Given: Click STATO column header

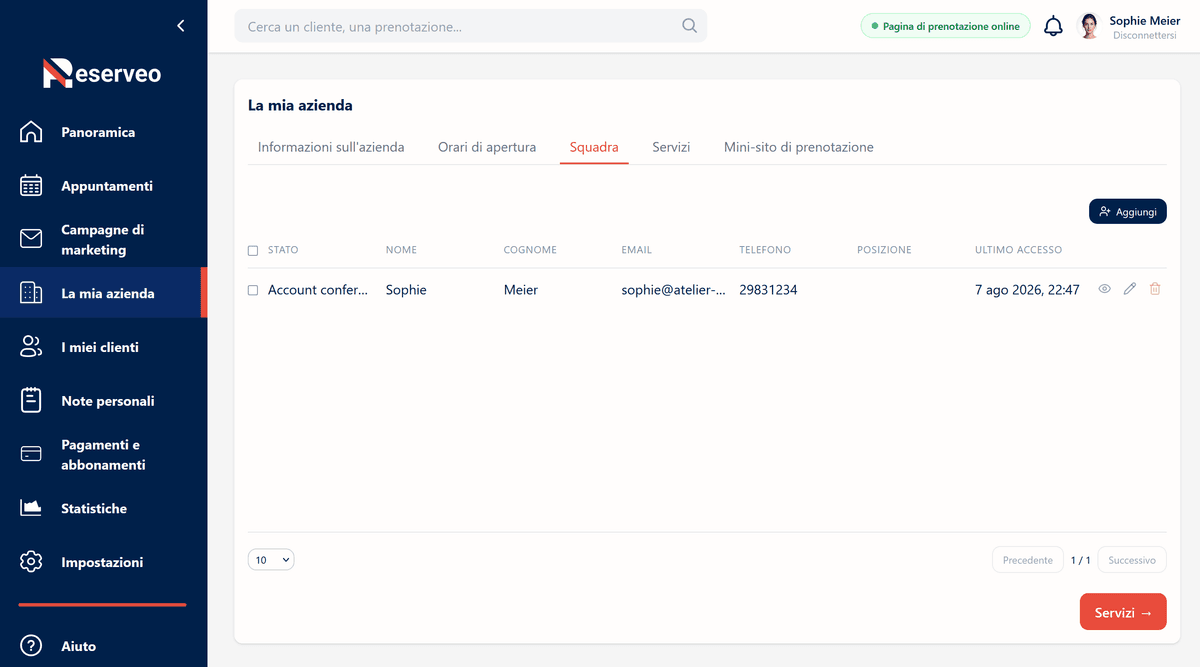Looking at the screenshot, I should [x=283, y=250].
